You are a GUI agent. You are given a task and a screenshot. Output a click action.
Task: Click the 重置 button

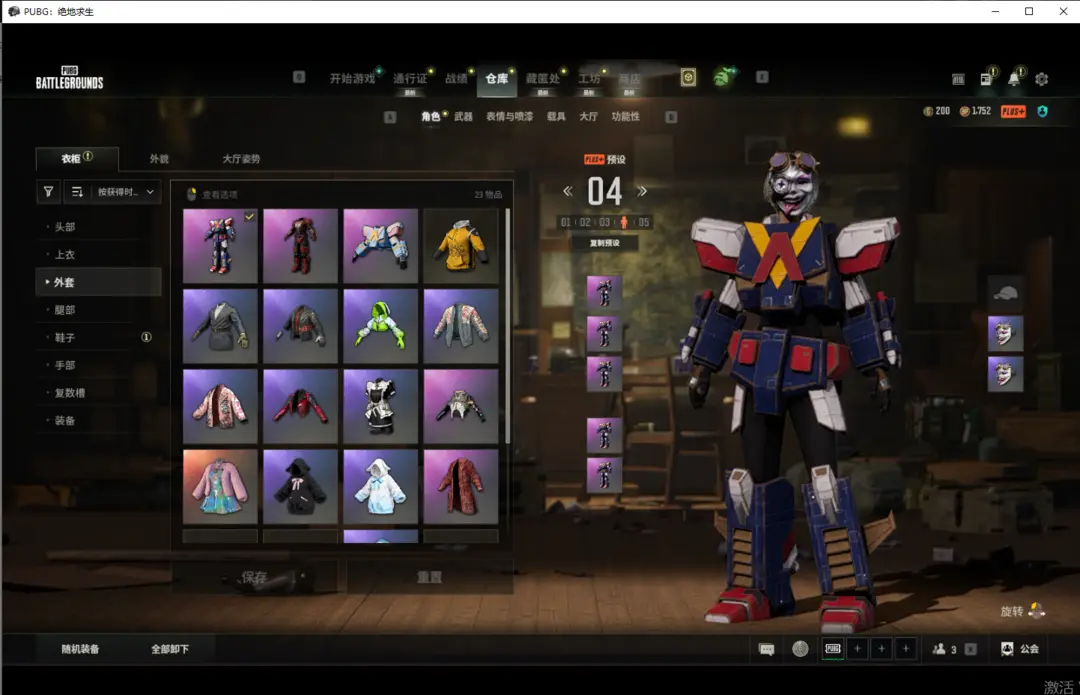coord(430,577)
